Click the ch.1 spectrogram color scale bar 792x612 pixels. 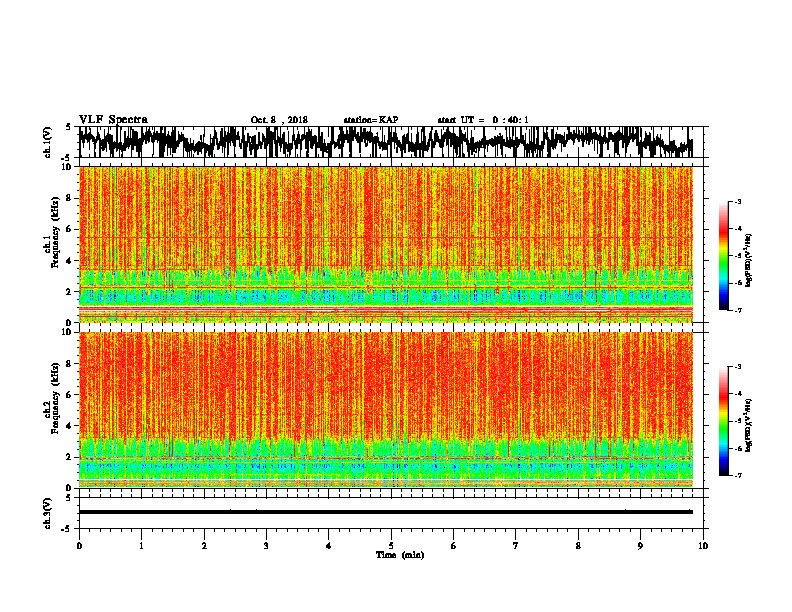click(723, 256)
